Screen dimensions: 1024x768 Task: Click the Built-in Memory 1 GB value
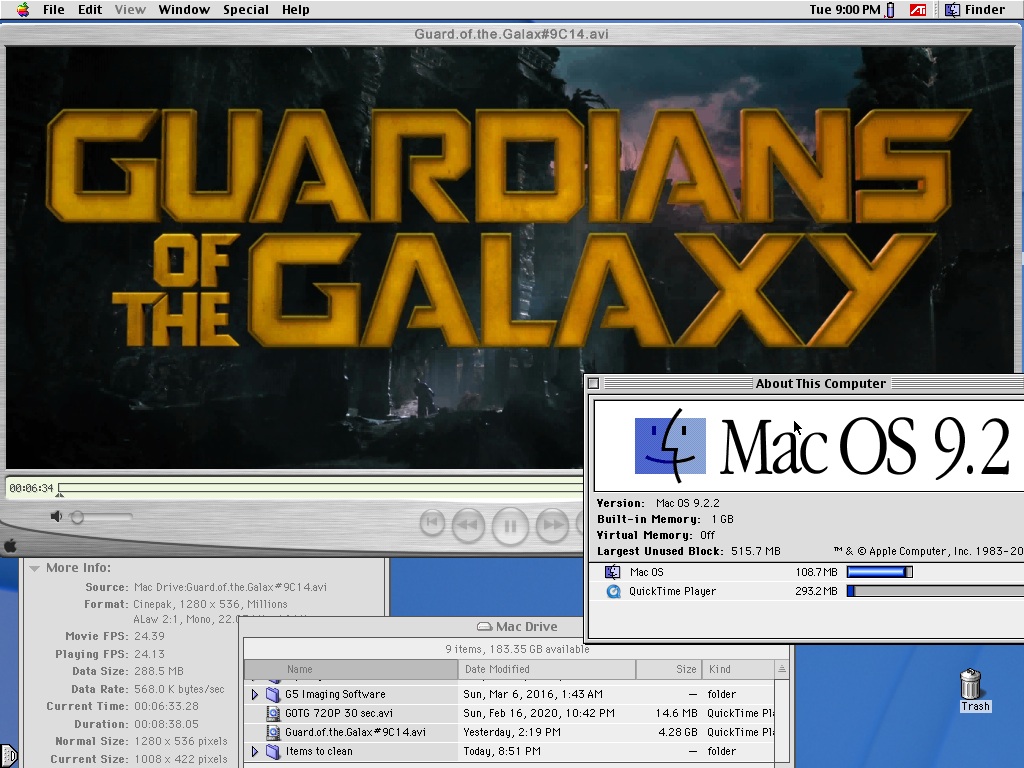click(x=722, y=519)
